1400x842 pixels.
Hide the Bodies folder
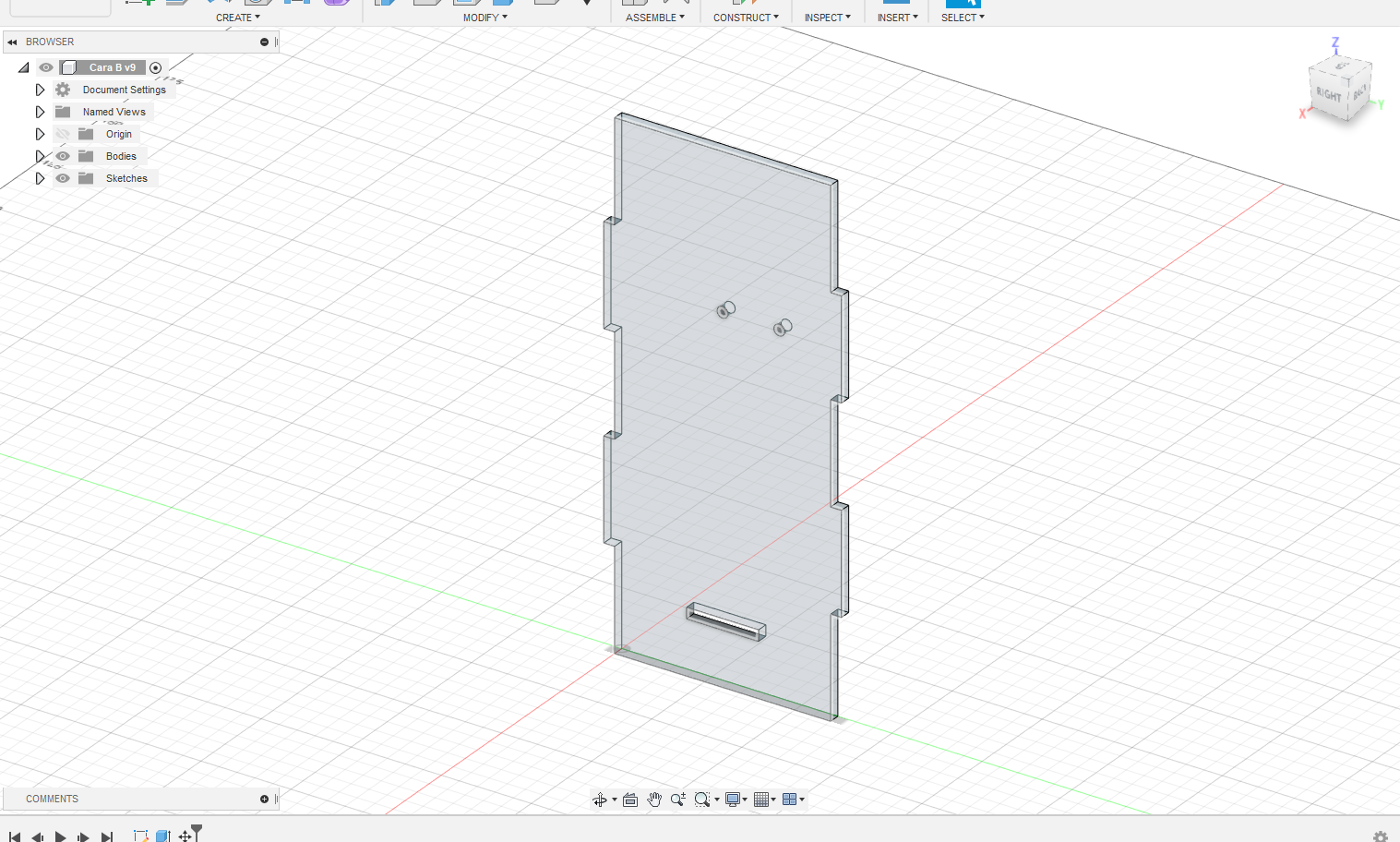pos(63,156)
